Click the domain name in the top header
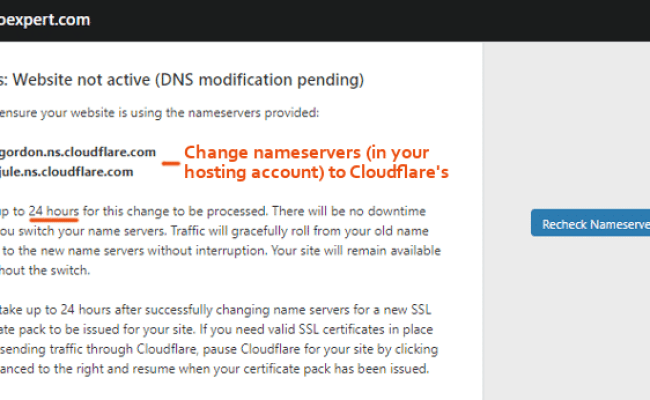Image resolution: width=650 pixels, height=400 pixels. click(x=45, y=19)
